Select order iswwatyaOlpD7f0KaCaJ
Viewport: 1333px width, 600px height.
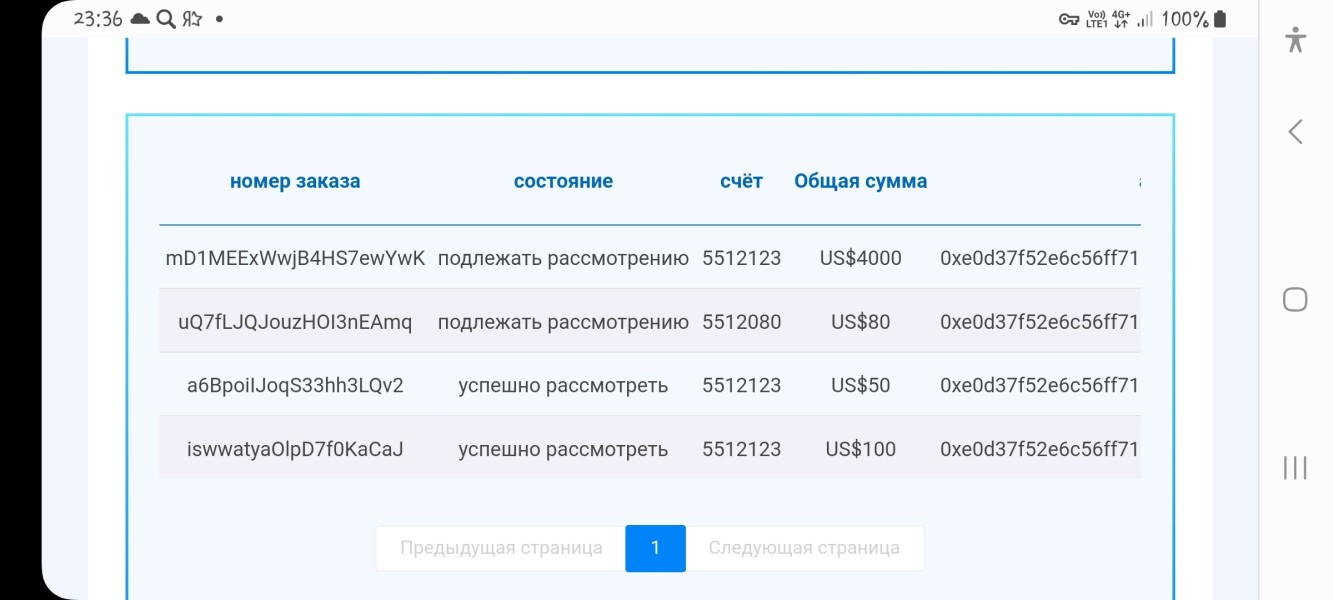pos(295,449)
